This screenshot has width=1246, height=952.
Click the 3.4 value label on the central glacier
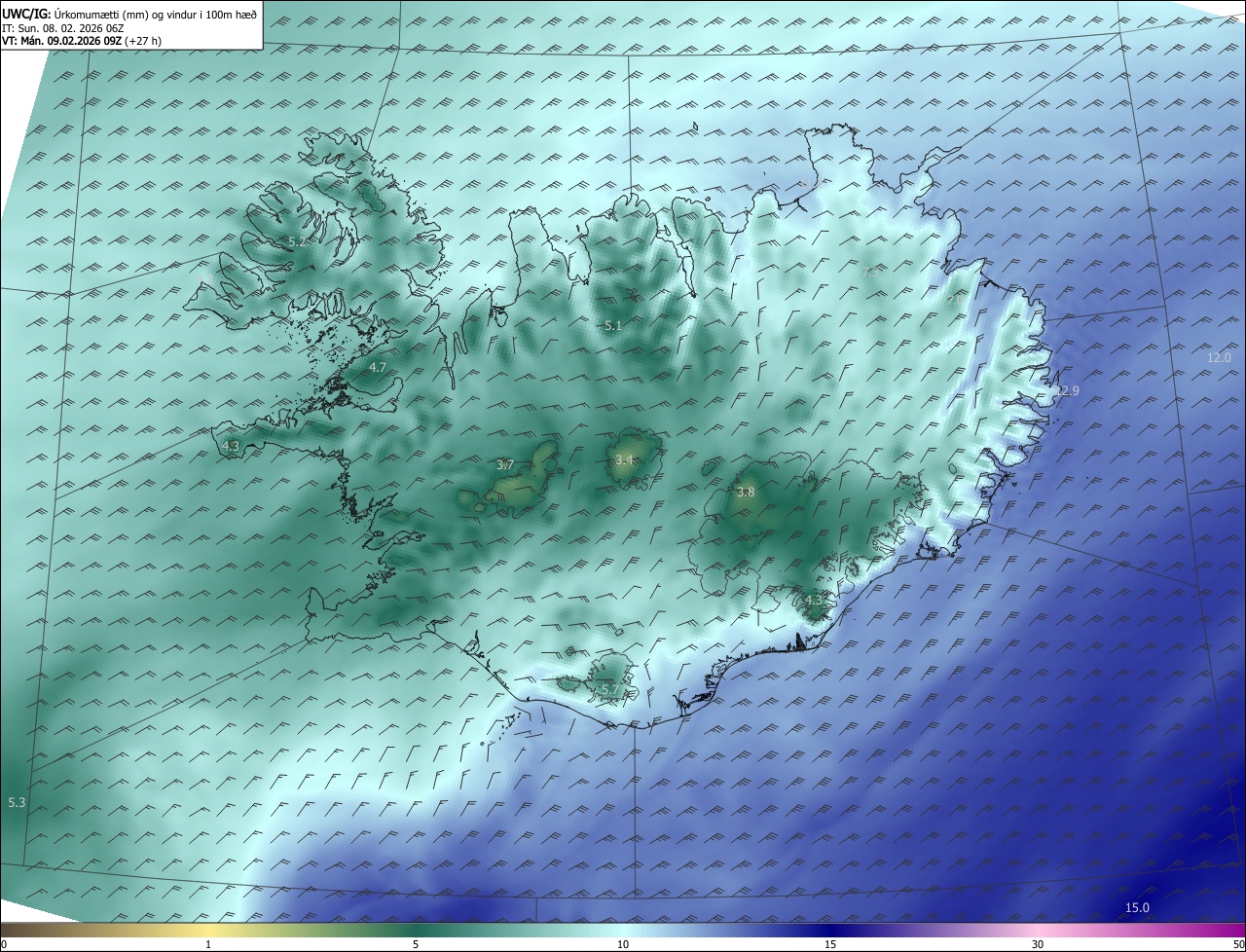click(624, 459)
